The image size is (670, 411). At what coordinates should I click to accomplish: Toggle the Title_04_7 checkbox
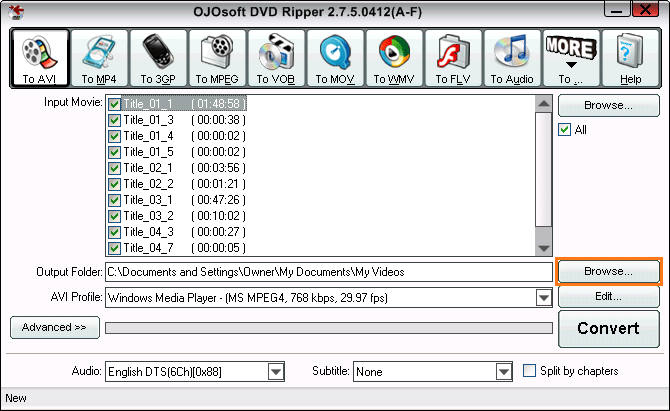tap(114, 248)
